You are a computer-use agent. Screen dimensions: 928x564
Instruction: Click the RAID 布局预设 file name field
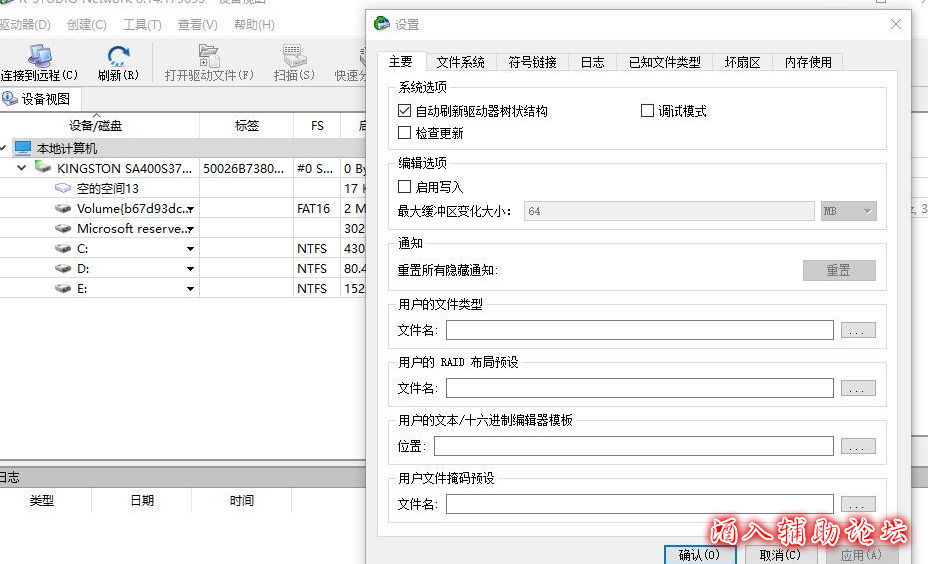coord(639,388)
